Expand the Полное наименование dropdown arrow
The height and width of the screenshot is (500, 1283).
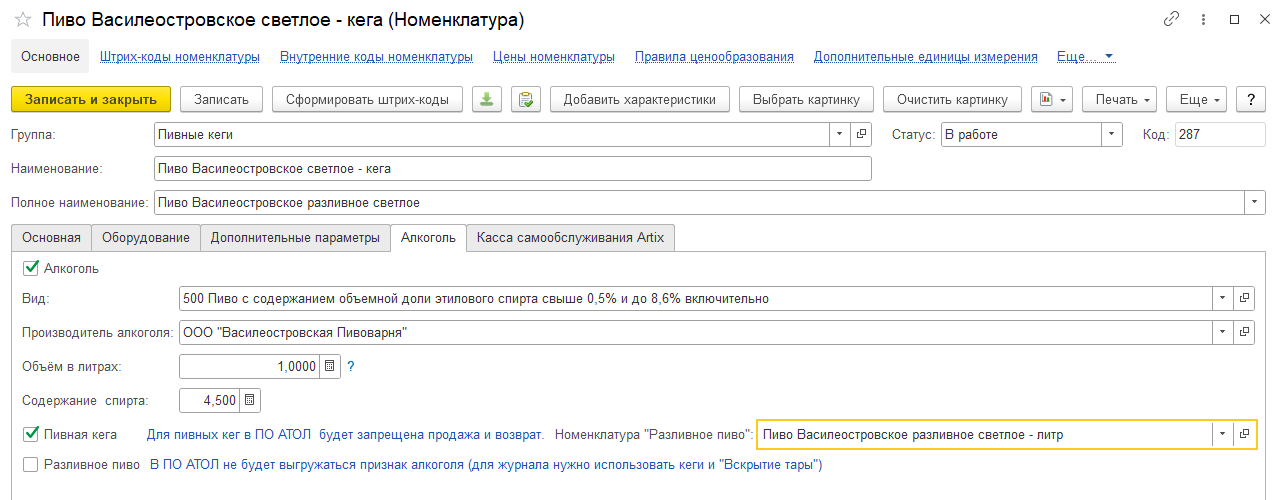point(1255,202)
